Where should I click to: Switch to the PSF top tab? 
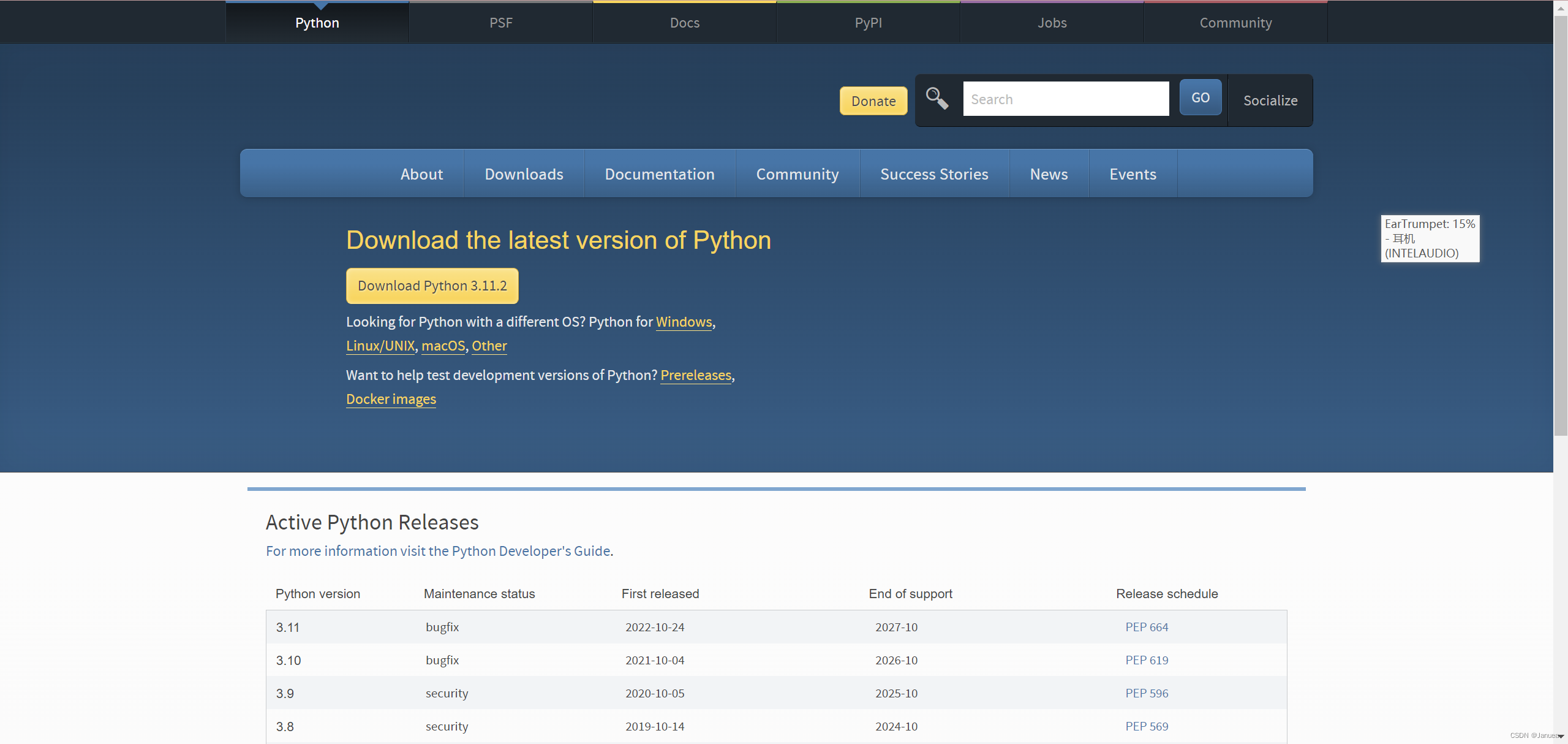coord(501,23)
